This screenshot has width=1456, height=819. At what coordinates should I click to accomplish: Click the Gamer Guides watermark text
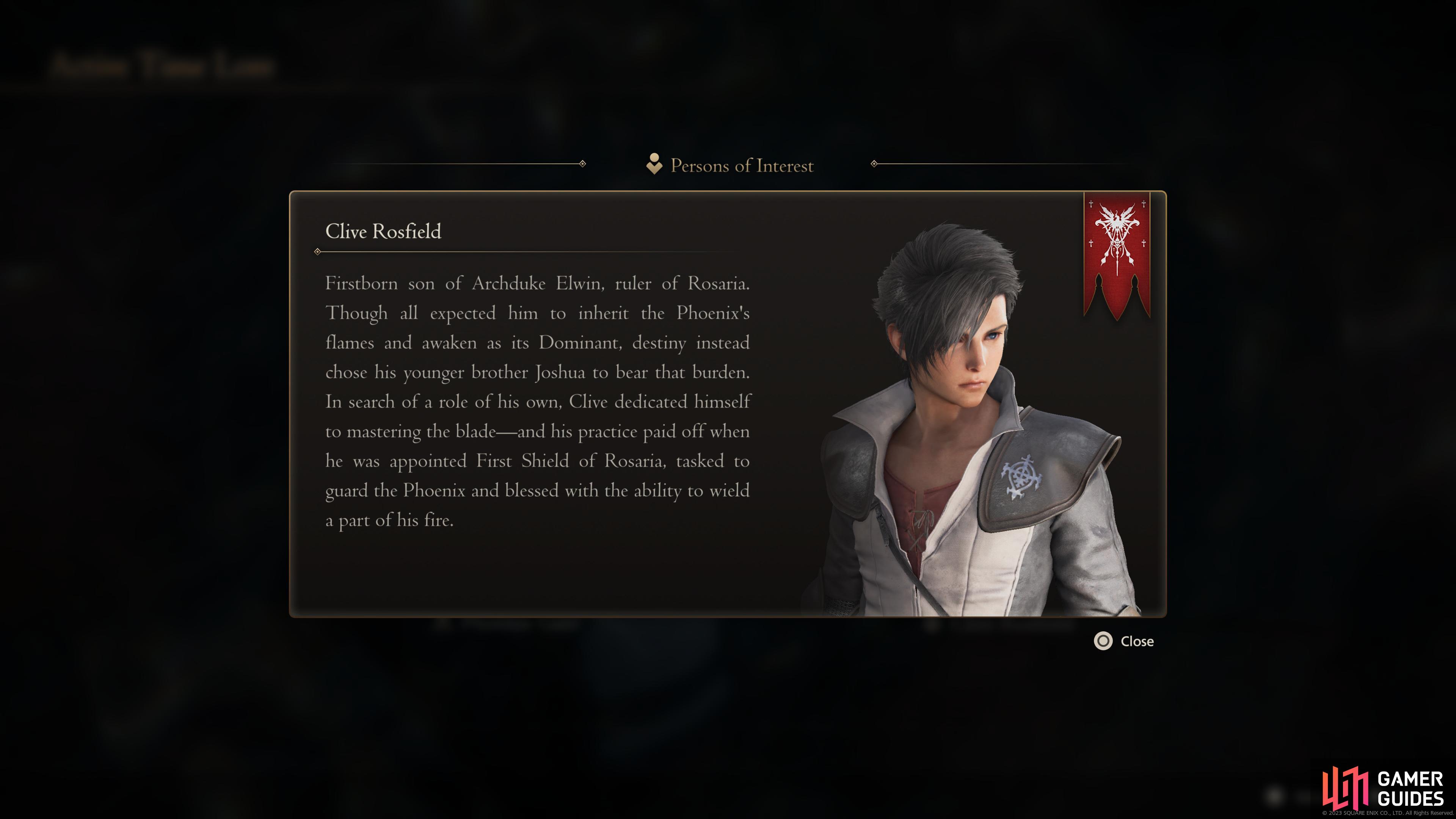1410,789
